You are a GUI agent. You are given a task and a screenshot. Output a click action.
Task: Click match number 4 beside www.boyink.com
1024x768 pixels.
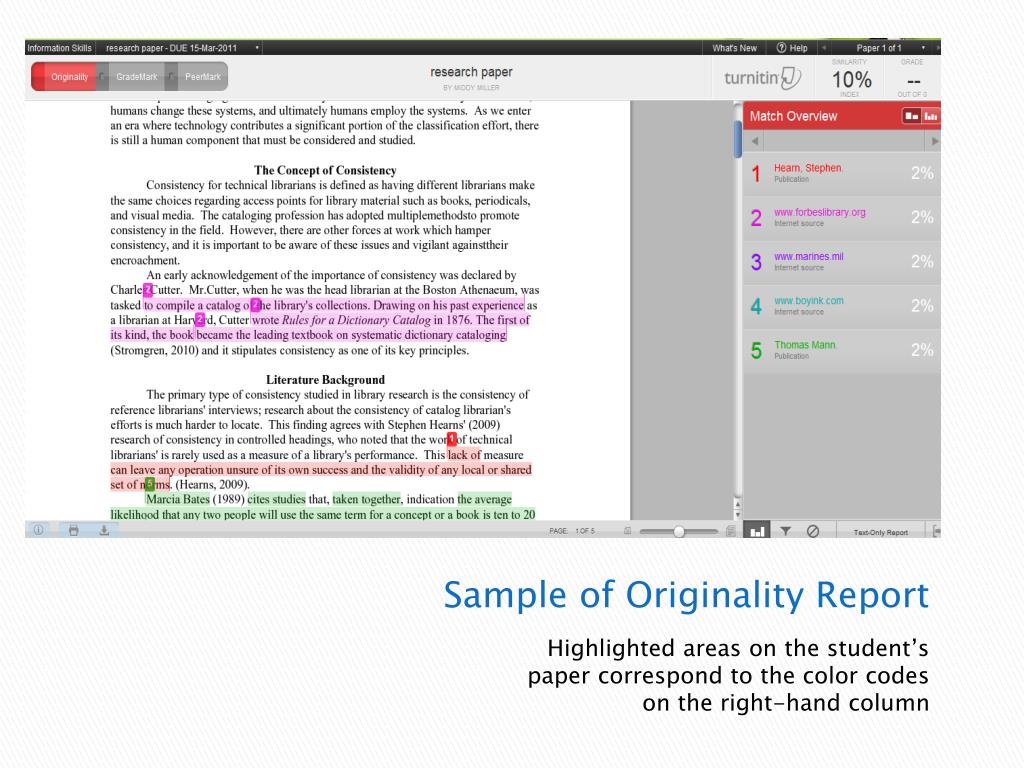[756, 306]
